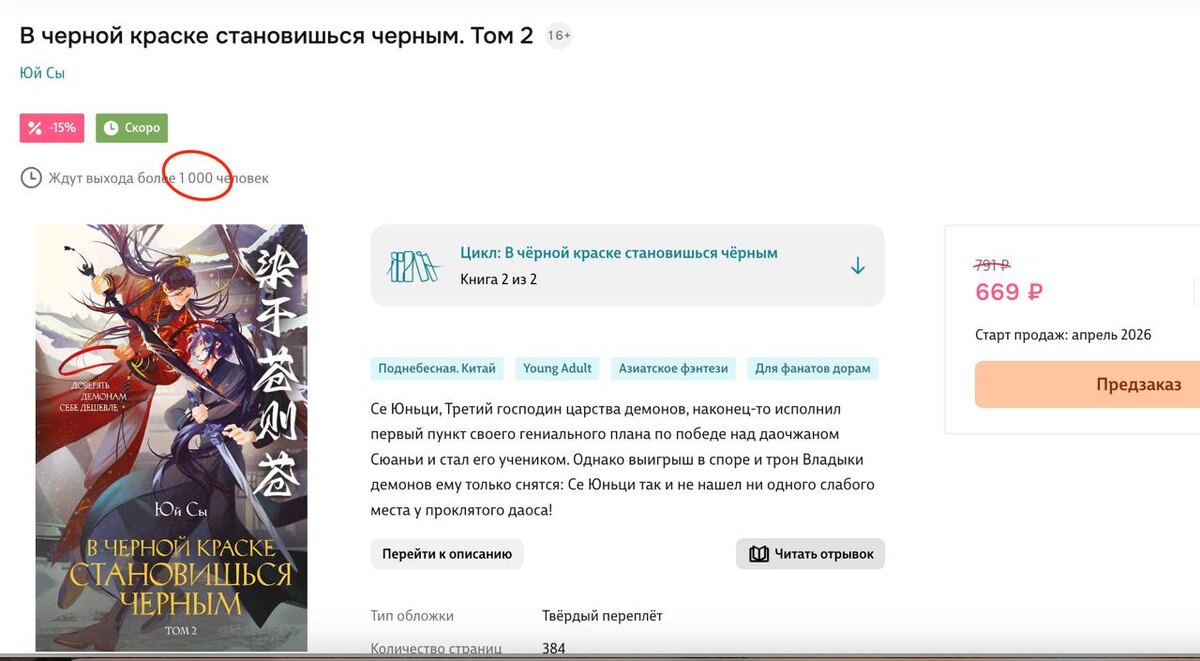The image size is (1200, 661).
Task: Click the Читать отрывок button
Action: [x=811, y=554]
